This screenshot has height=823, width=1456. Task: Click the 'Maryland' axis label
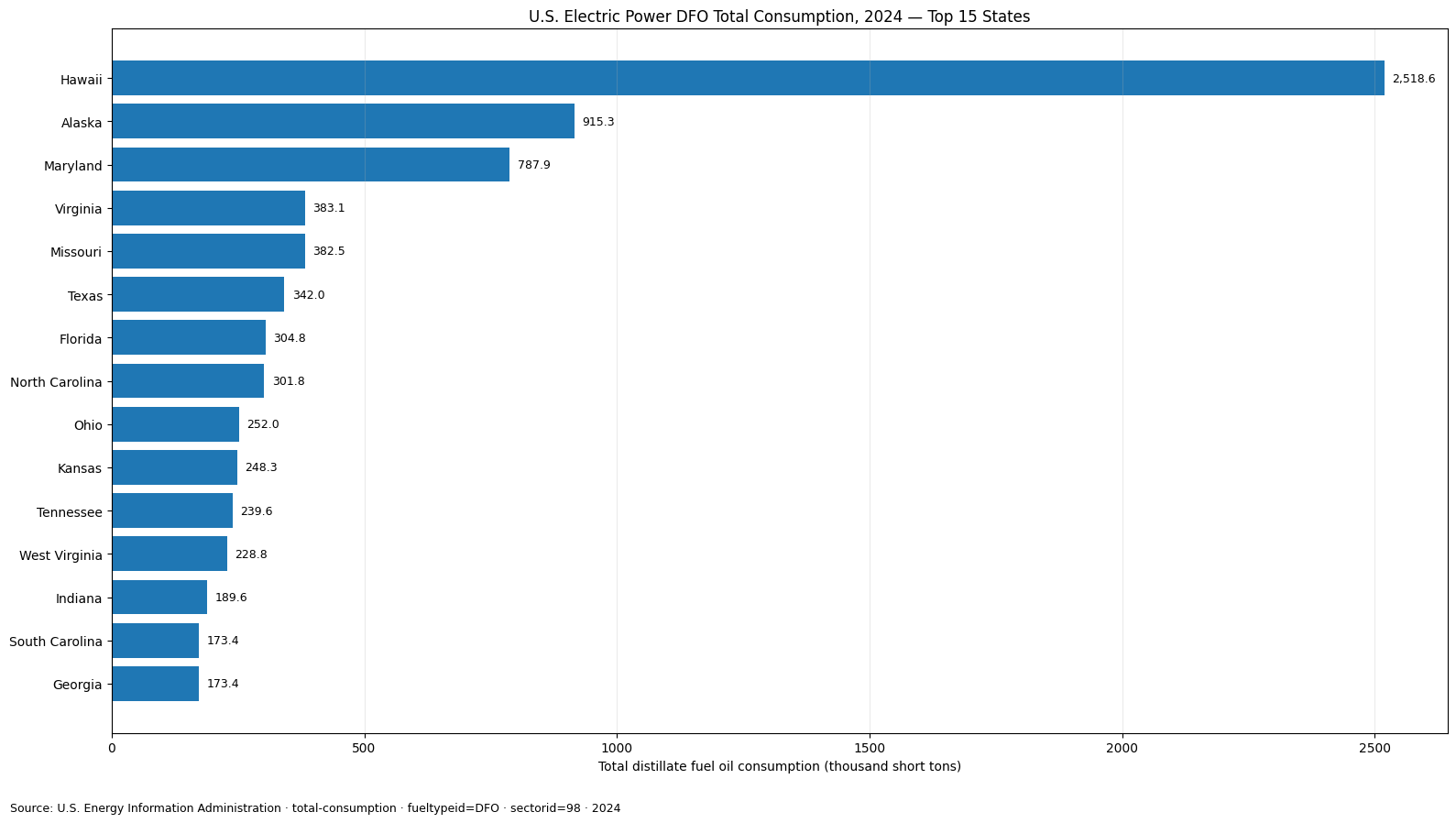click(x=73, y=166)
